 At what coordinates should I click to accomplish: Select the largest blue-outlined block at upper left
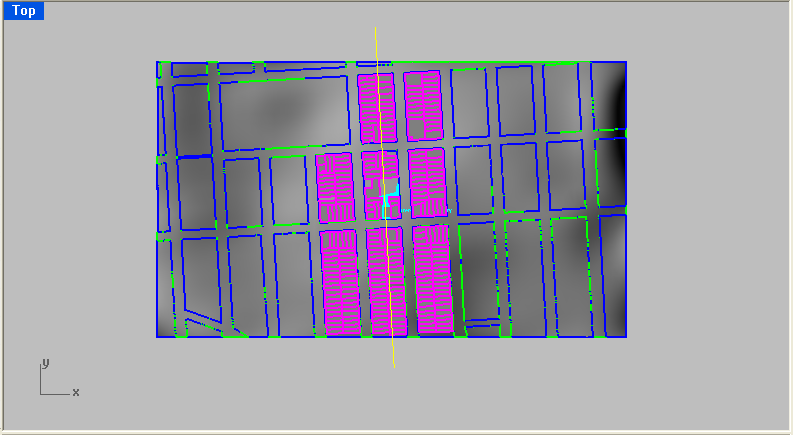[x=285, y=113]
